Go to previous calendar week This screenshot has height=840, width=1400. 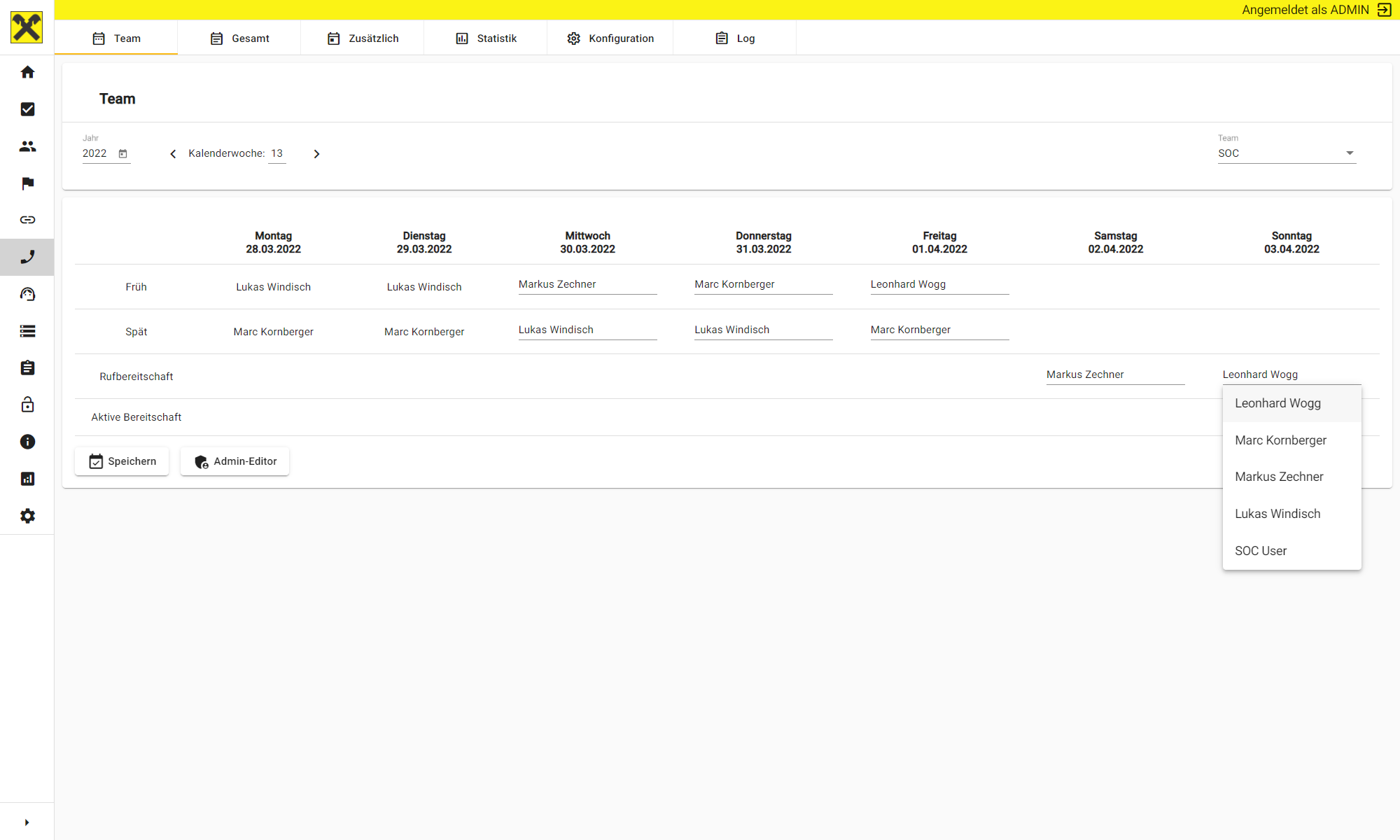click(x=173, y=154)
